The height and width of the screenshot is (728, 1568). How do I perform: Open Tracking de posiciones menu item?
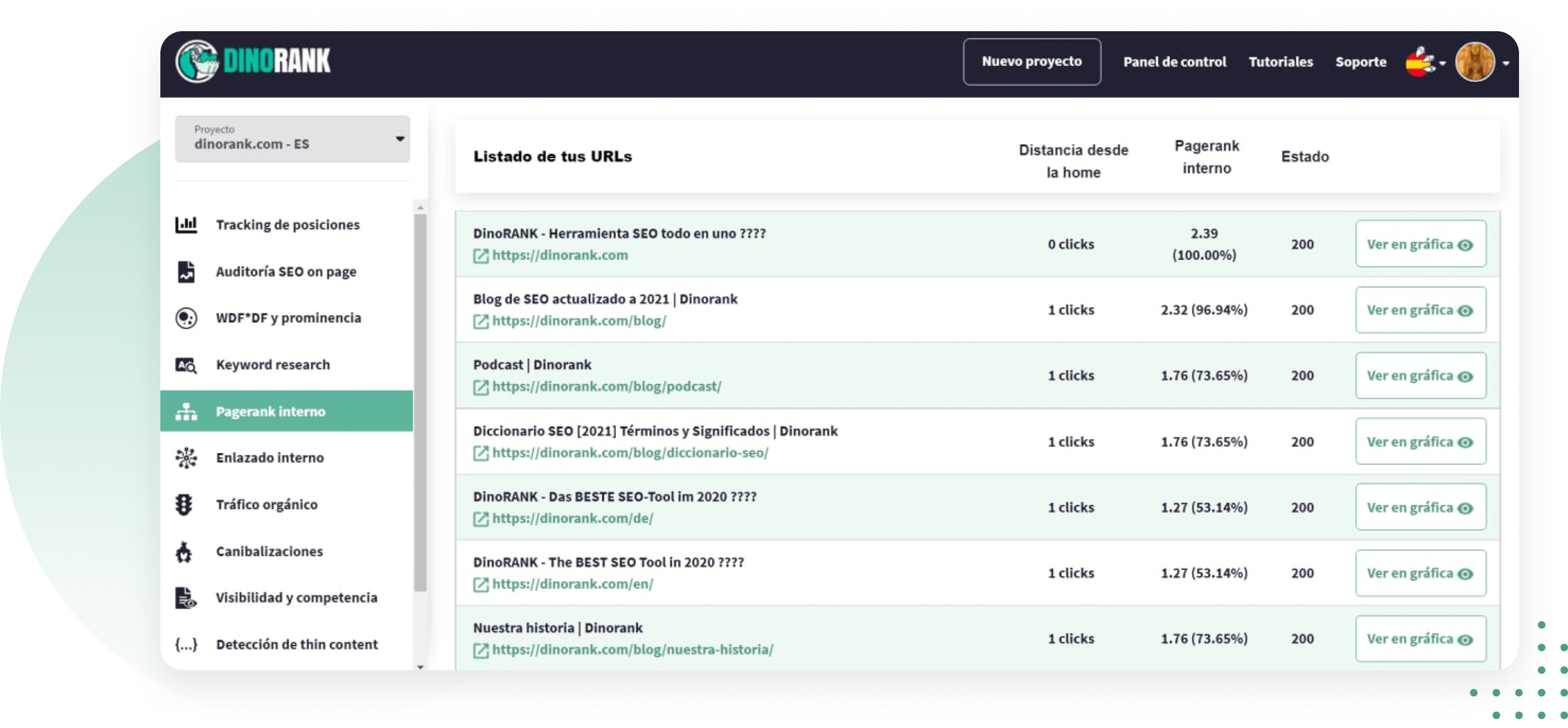[x=287, y=224]
